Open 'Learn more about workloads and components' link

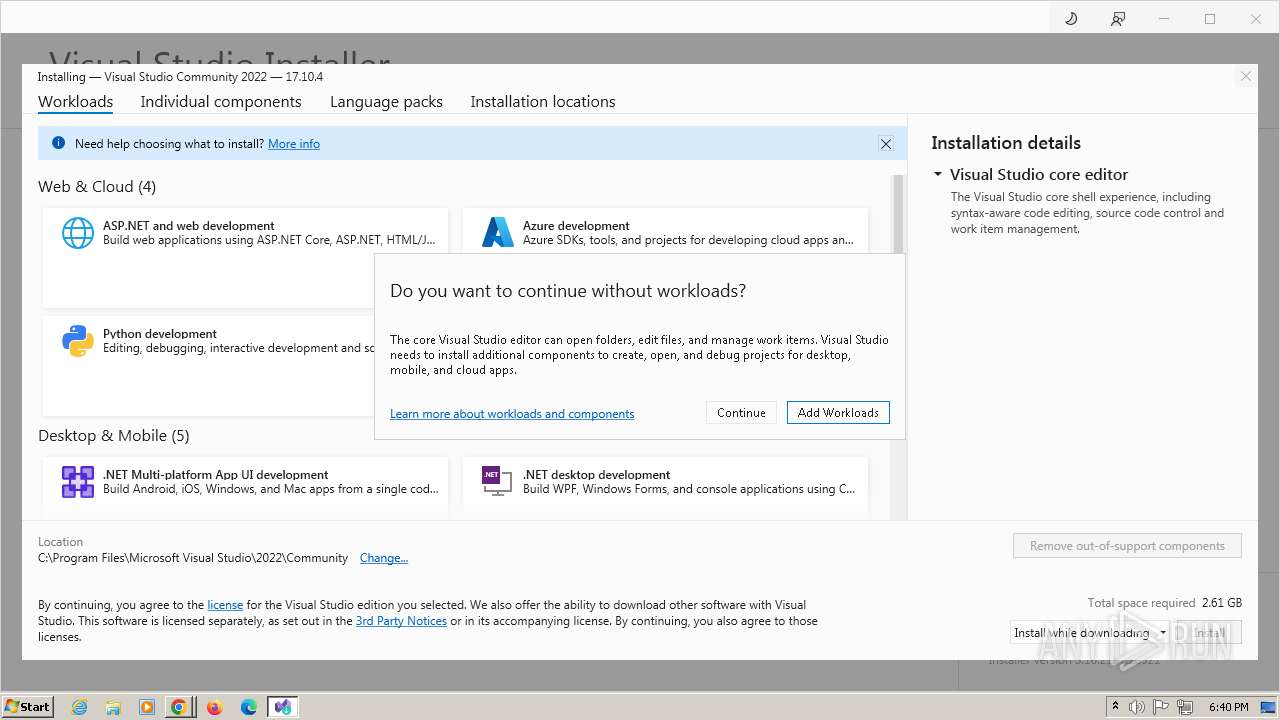click(512, 414)
